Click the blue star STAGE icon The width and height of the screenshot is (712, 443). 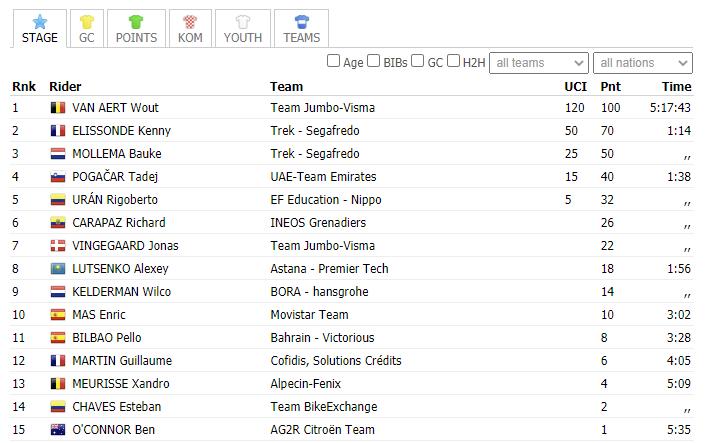click(40, 21)
